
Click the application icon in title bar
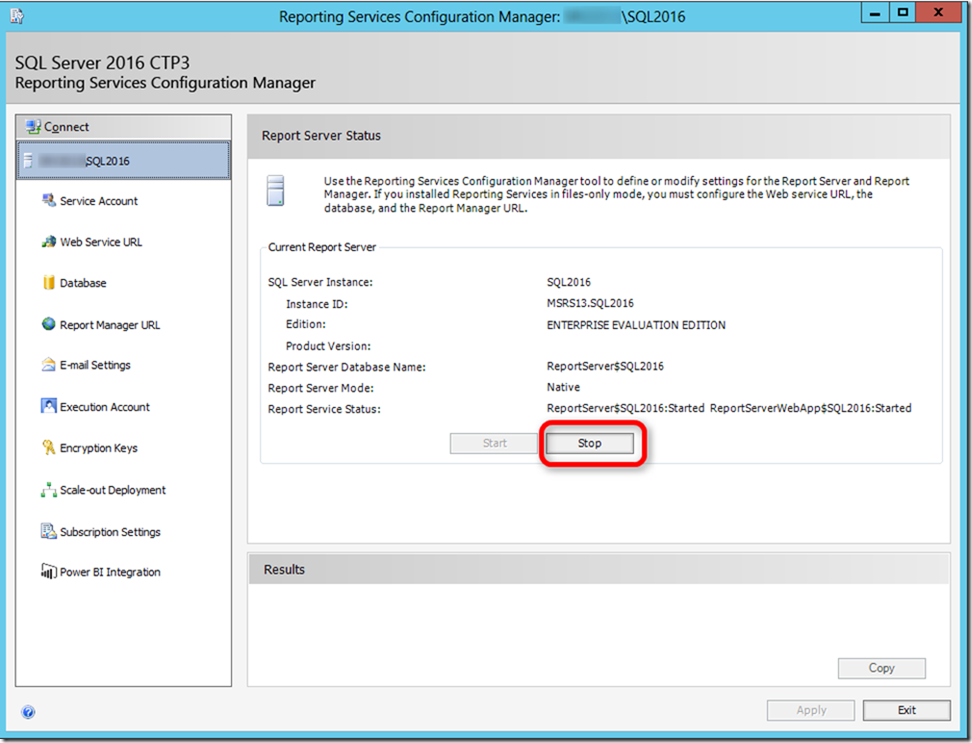[17, 16]
